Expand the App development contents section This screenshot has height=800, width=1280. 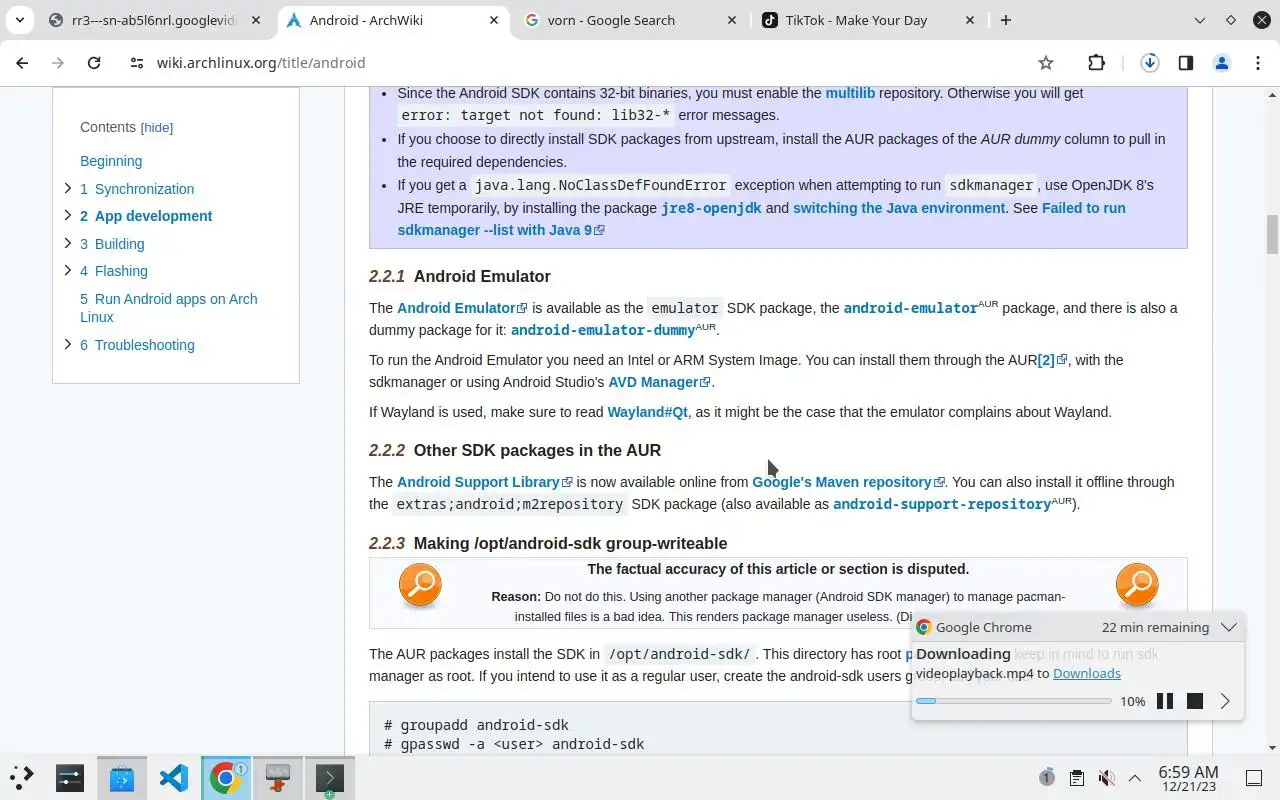(x=68, y=215)
